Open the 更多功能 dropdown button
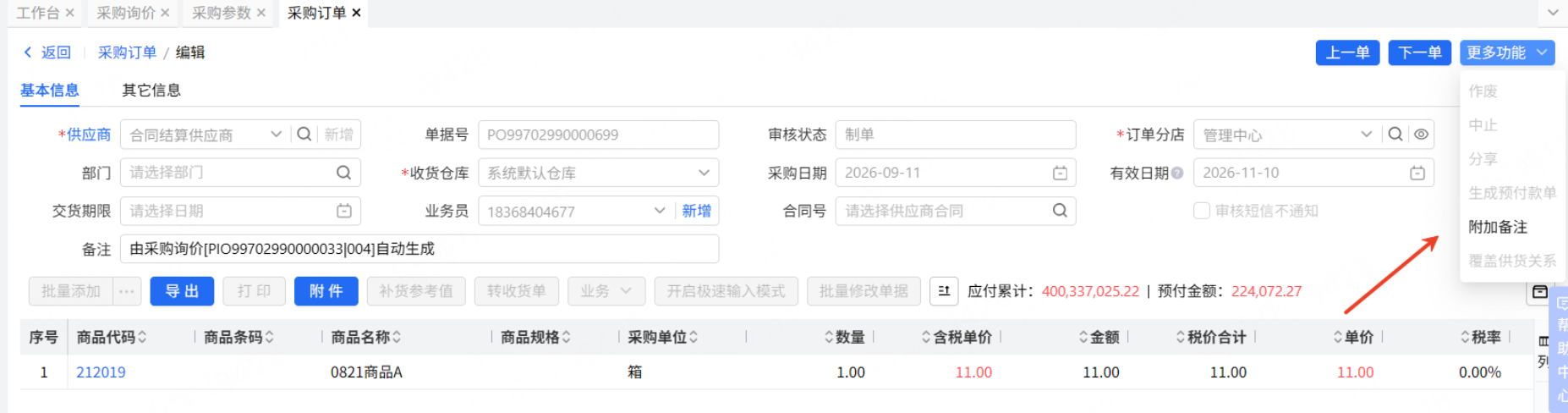 [1507, 52]
